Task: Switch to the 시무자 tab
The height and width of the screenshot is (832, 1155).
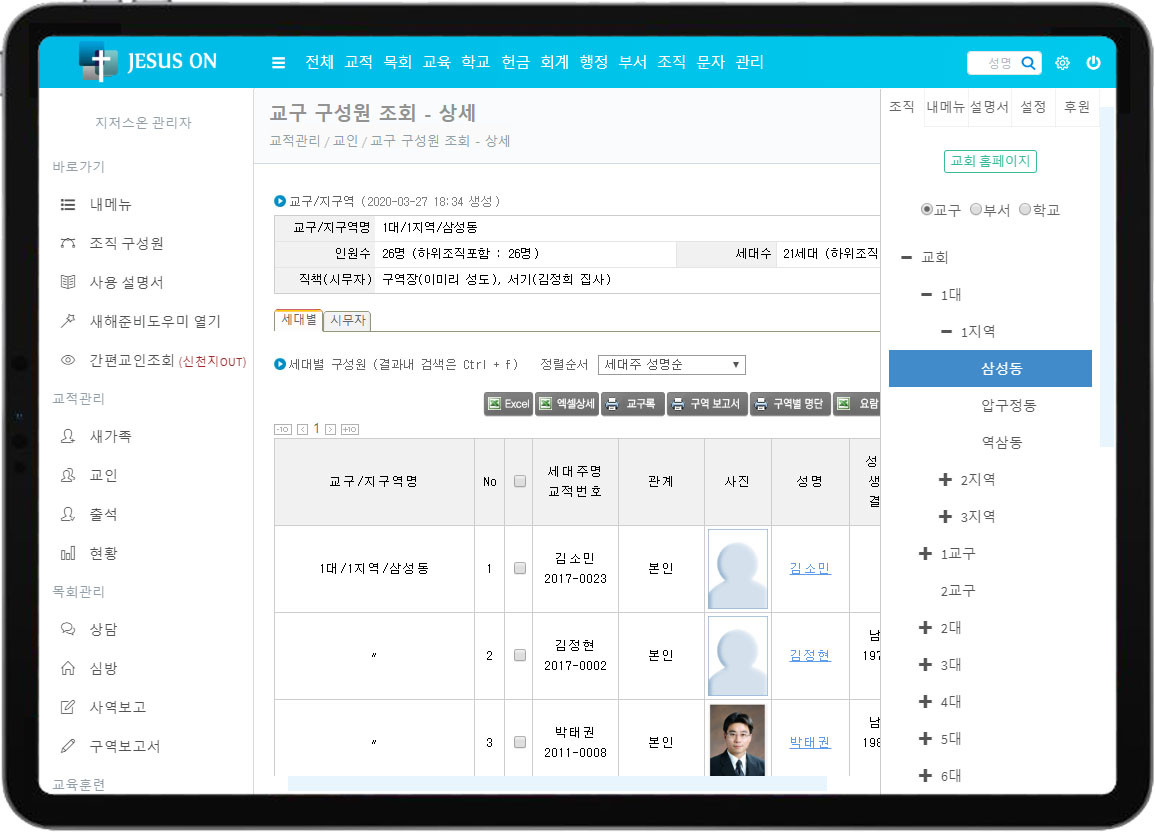Action: (x=348, y=320)
